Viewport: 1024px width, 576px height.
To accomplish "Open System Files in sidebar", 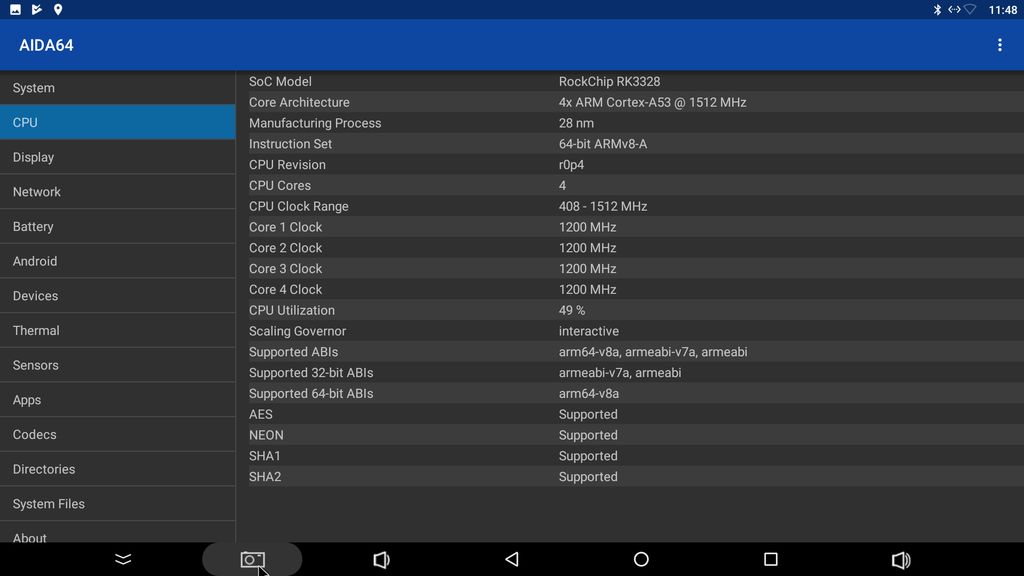I will 117,504.
